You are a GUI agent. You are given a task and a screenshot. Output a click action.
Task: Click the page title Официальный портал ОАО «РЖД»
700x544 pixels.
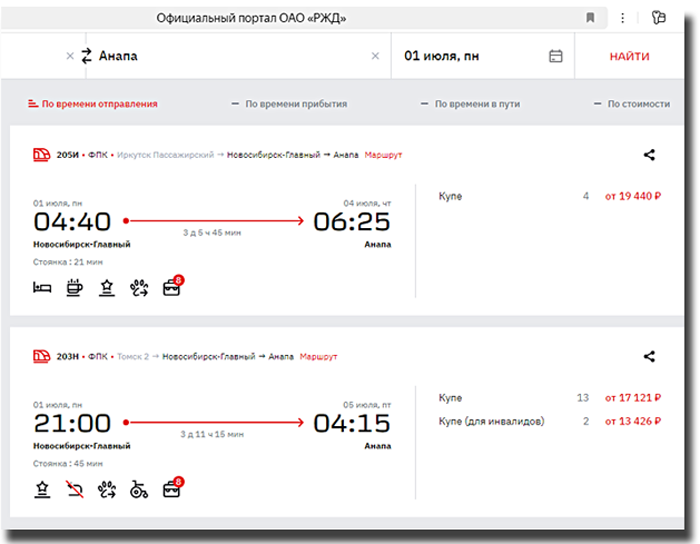point(251,18)
